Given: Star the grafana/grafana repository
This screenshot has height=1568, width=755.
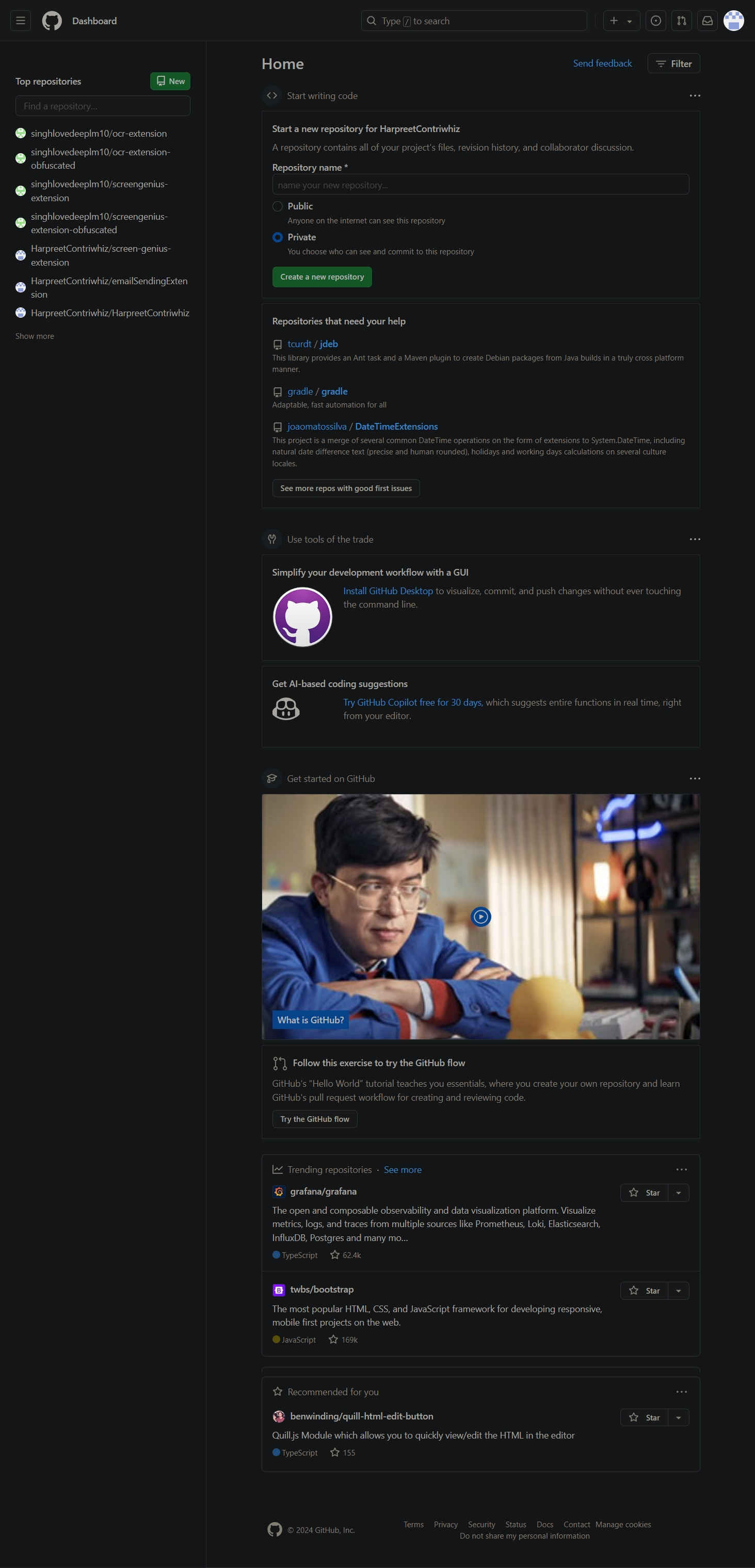Looking at the screenshot, I should (644, 1193).
